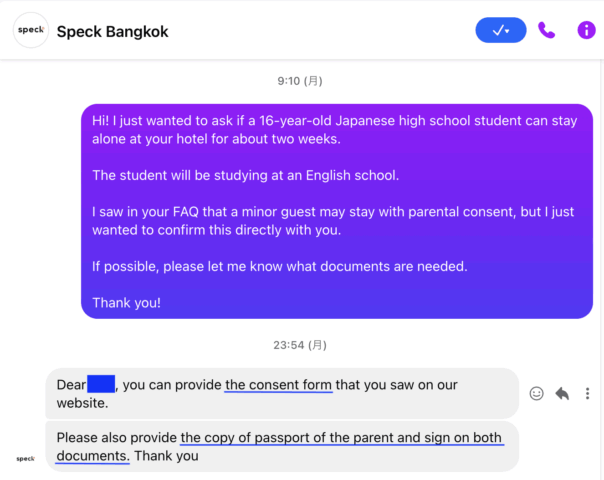Viewport: 604px width, 480px height.
Task: Click the Speck logo avatar in the header
Action: [x=29, y=31]
